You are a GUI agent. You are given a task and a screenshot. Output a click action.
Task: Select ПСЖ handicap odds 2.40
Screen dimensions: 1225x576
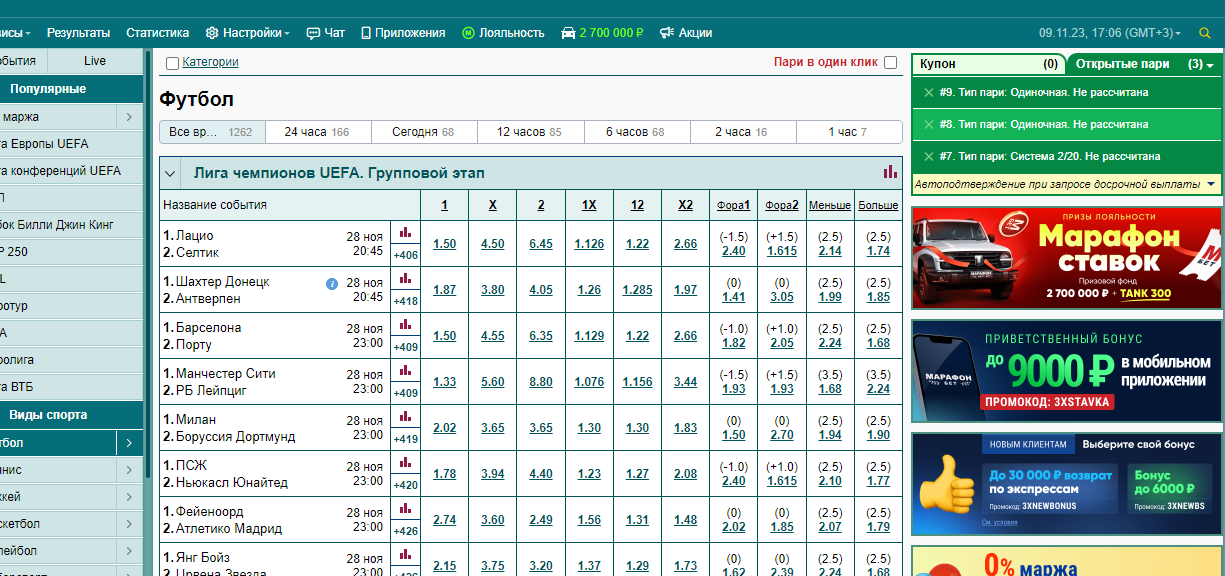(x=733, y=481)
